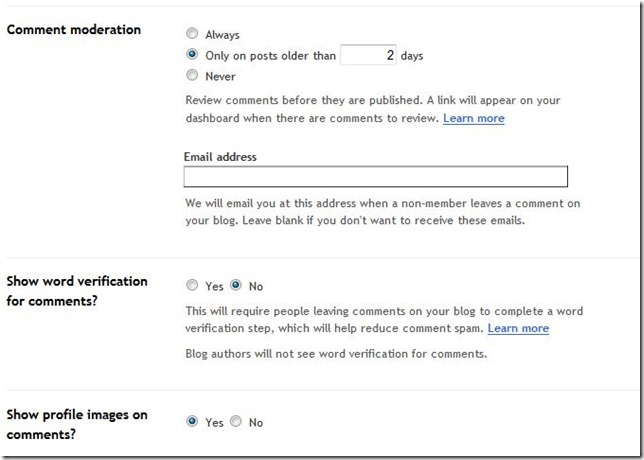
Task: Select No for word verification
Action: coord(236,286)
